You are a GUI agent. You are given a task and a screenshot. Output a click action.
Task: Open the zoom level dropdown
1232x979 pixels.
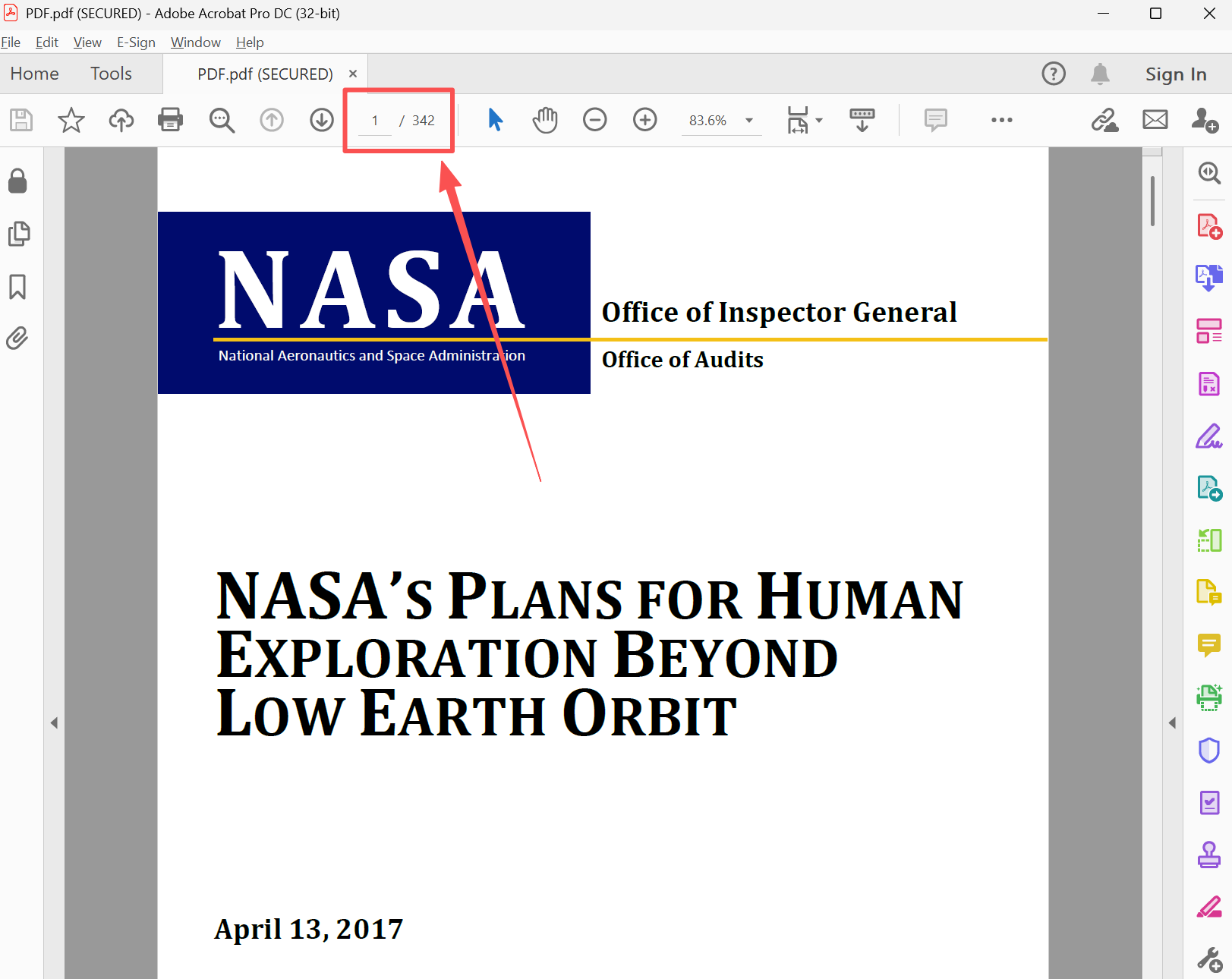tap(749, 121)
